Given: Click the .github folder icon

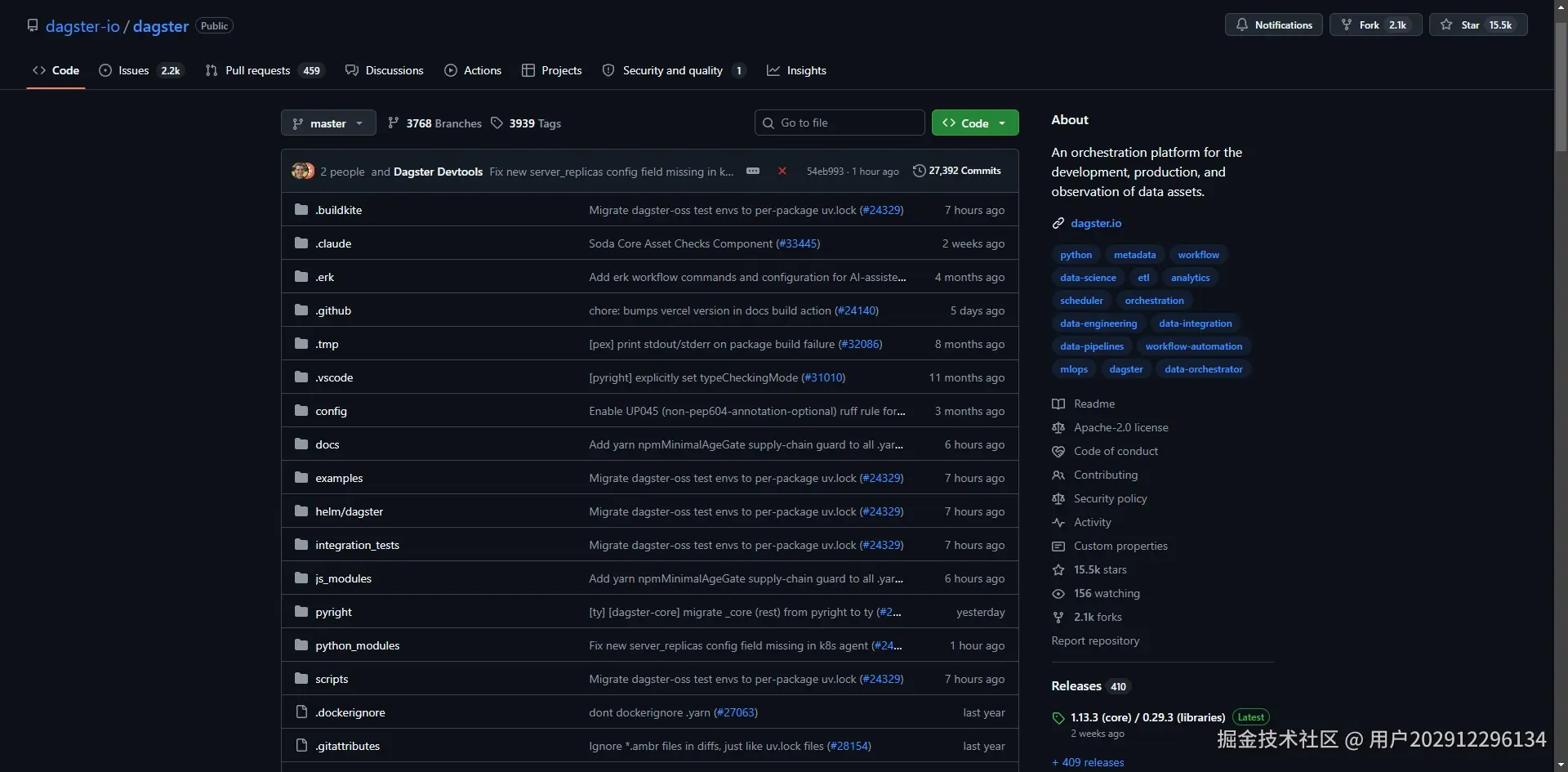Looking at the screenshot, I should tap(301, 310).
